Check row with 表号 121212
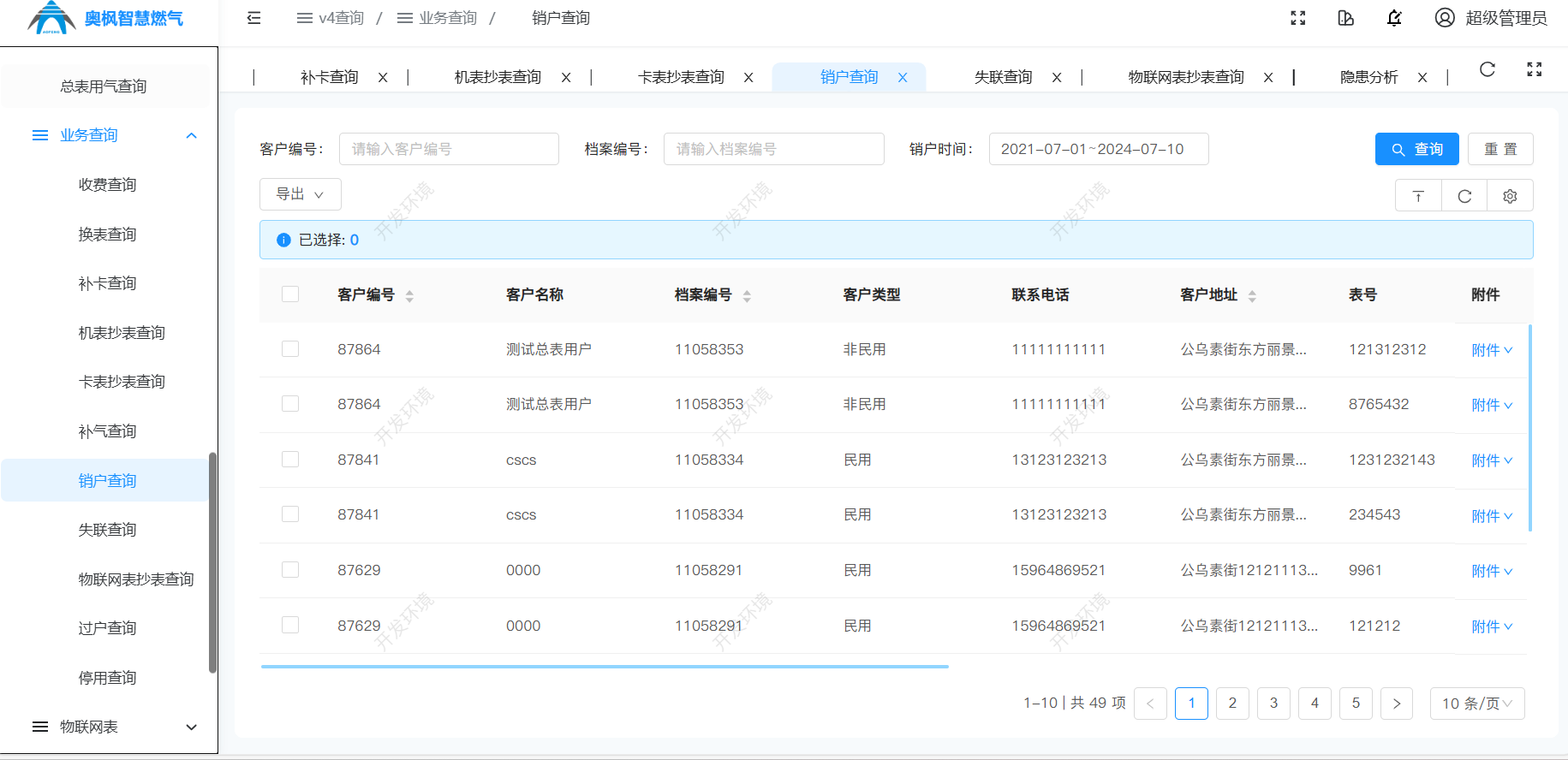Viewport: 1568px width, 760px height. point(290,626)
